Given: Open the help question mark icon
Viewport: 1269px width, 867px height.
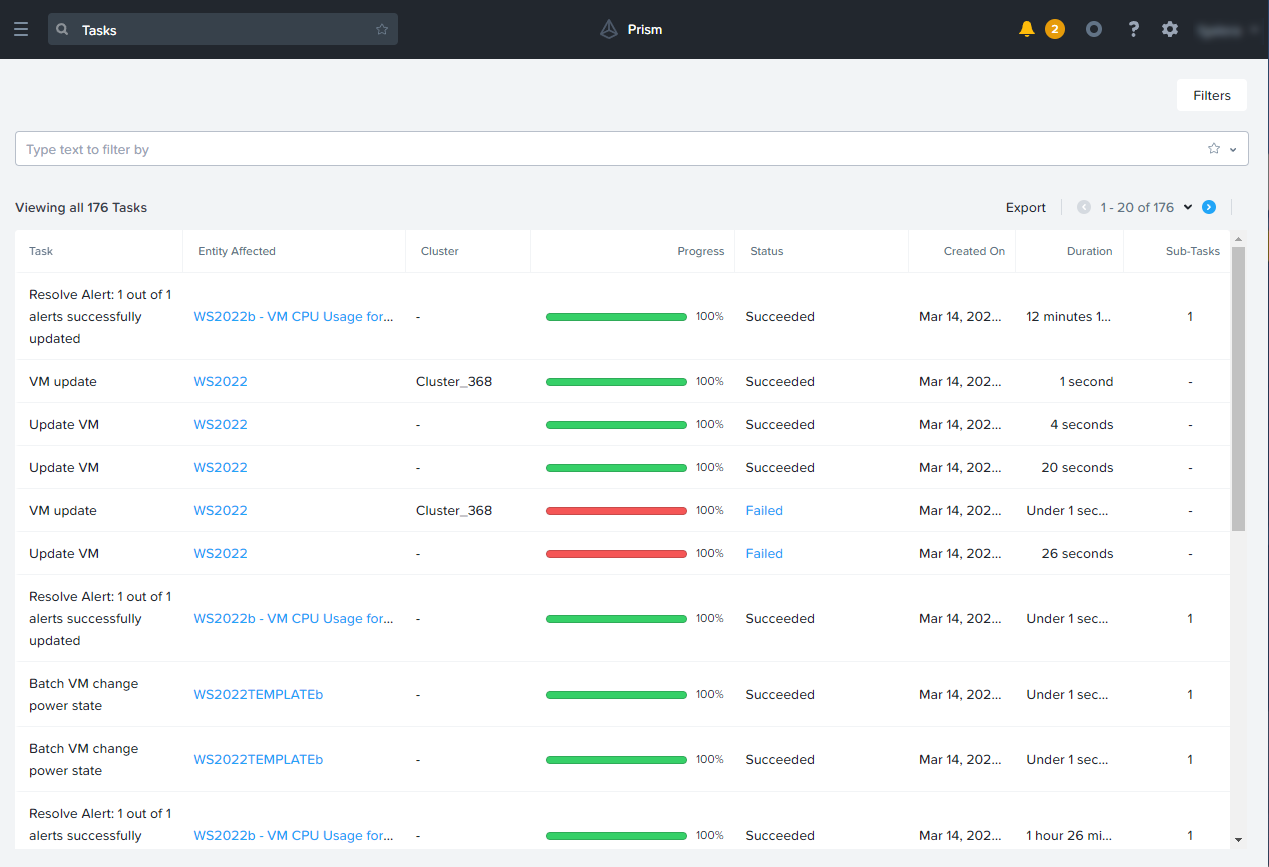Looking at the screenshot, I should click(1133, 30).
